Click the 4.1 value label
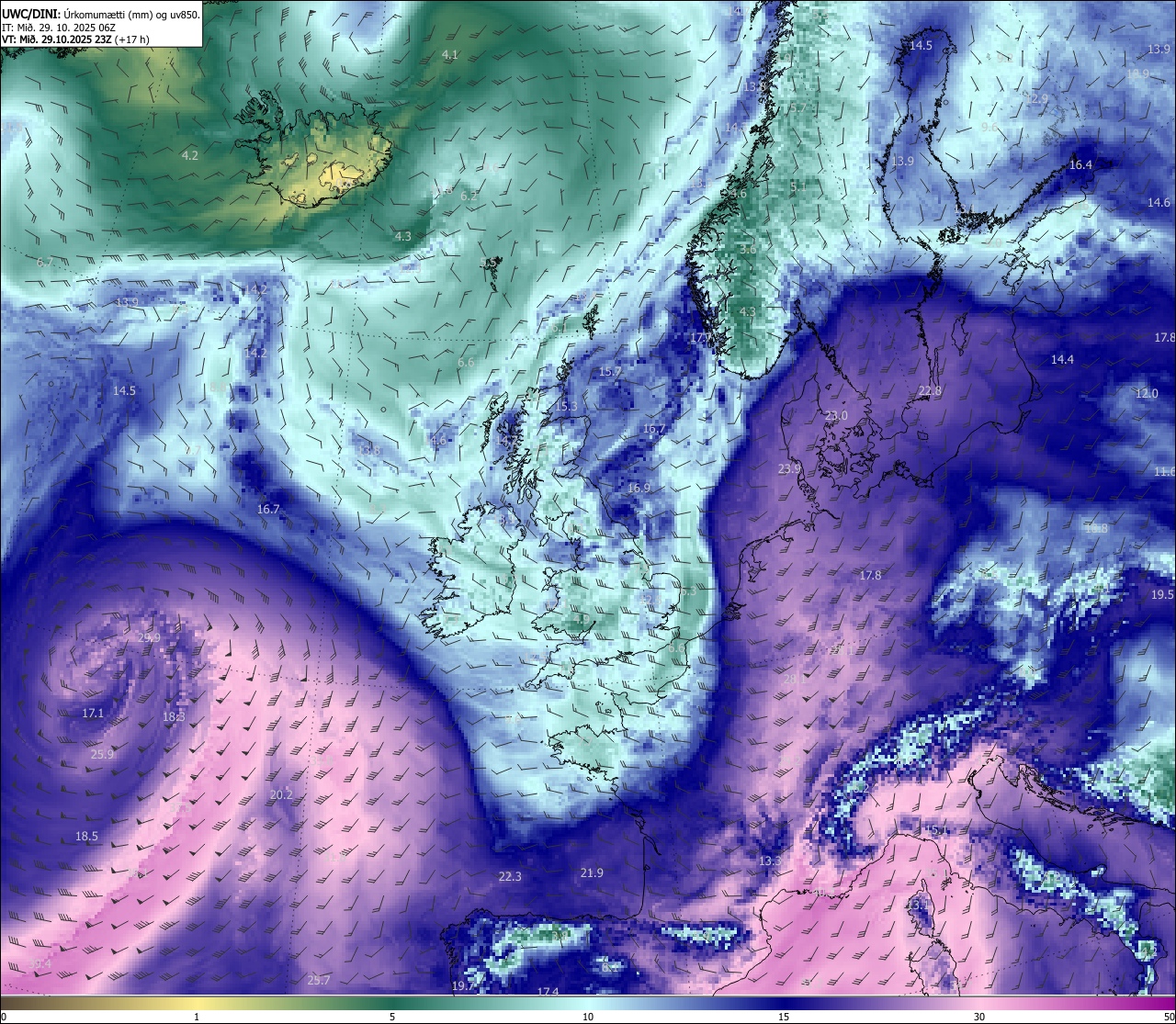The height and width of the screenshot is (1024, 1176). tap(449, 55)
